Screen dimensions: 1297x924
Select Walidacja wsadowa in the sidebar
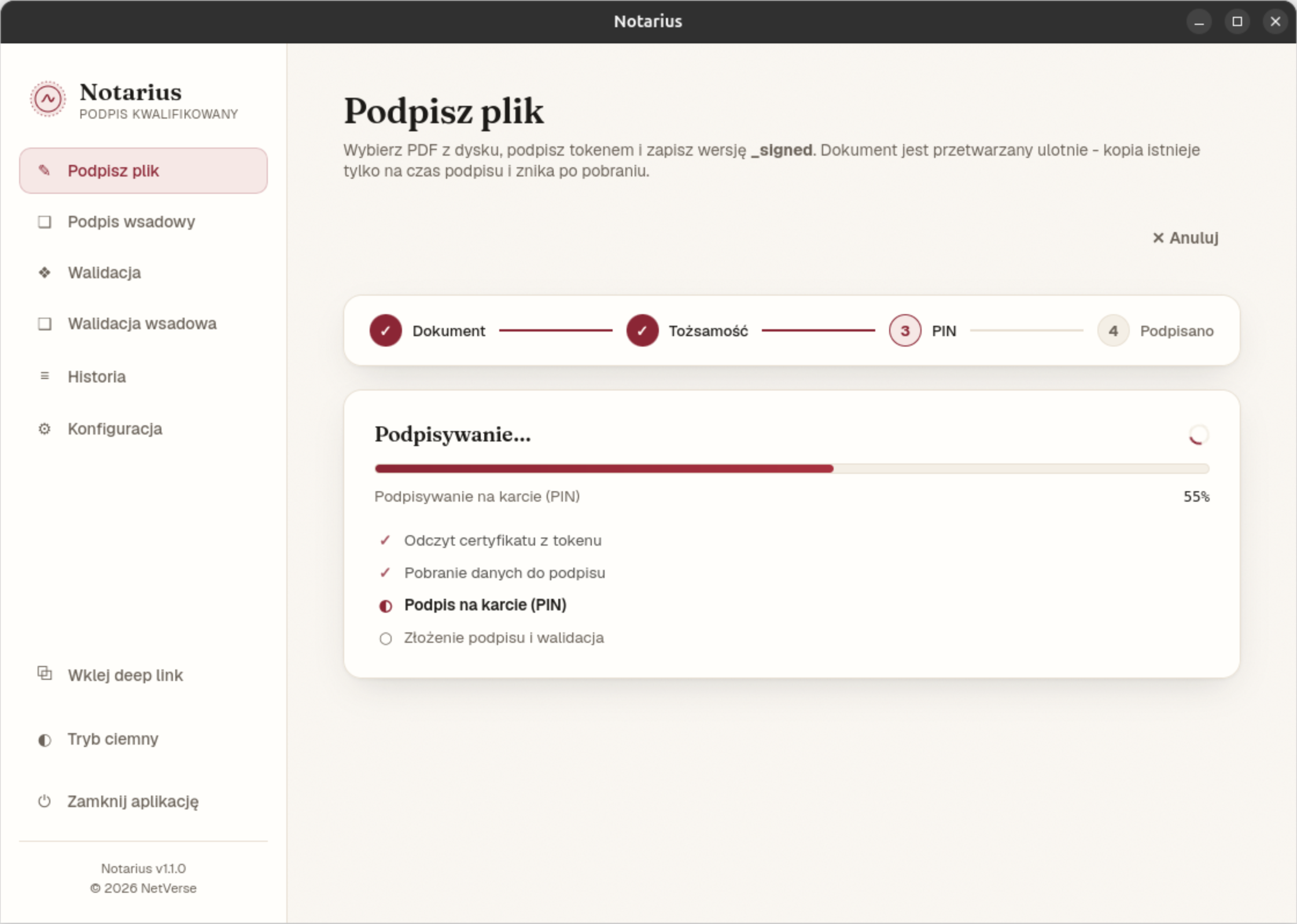click(143, 323)
